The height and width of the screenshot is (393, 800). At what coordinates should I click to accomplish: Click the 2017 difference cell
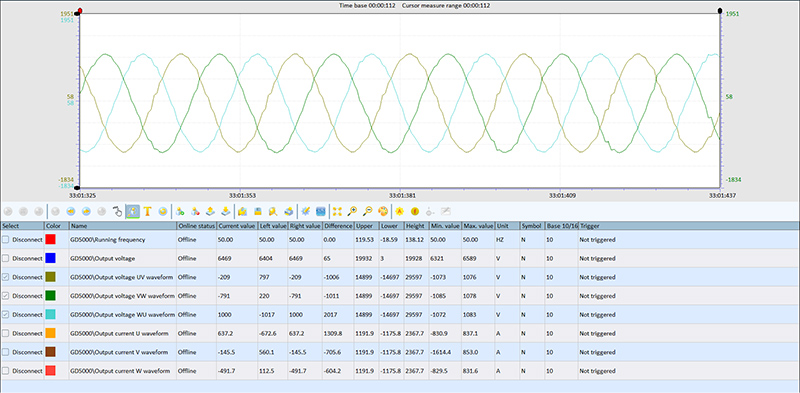coord(338,314)
